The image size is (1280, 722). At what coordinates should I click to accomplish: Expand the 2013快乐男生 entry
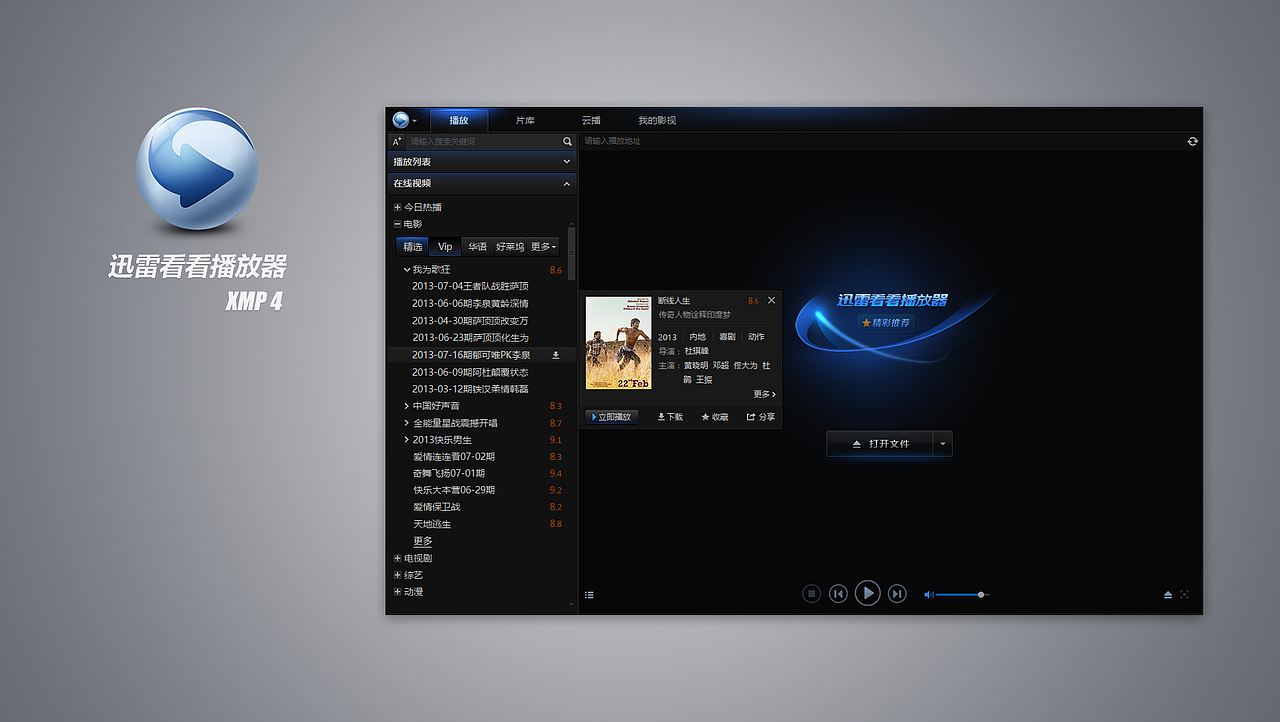pyautogui.click(x=407, y=440)
